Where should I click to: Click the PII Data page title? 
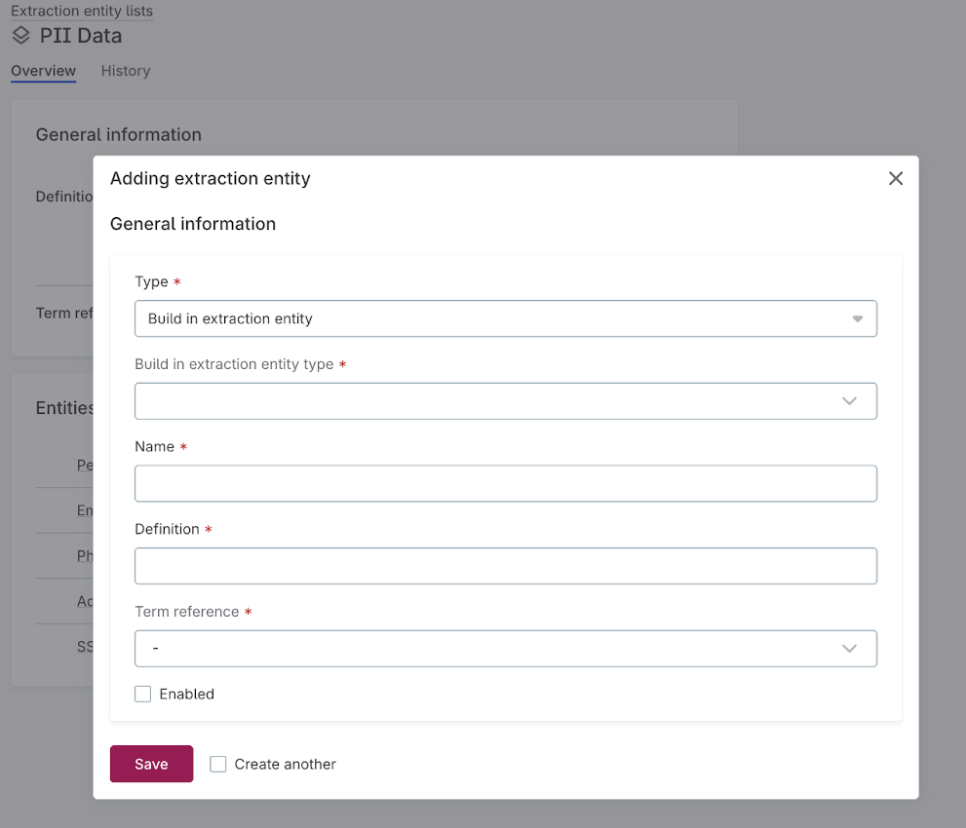click(x=80, y=36)
